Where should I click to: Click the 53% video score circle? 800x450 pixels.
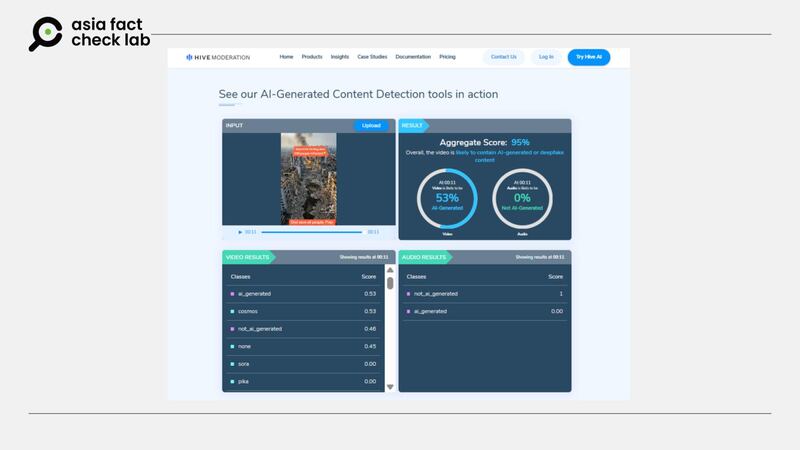pyautogui.click(x=447, y=198)
